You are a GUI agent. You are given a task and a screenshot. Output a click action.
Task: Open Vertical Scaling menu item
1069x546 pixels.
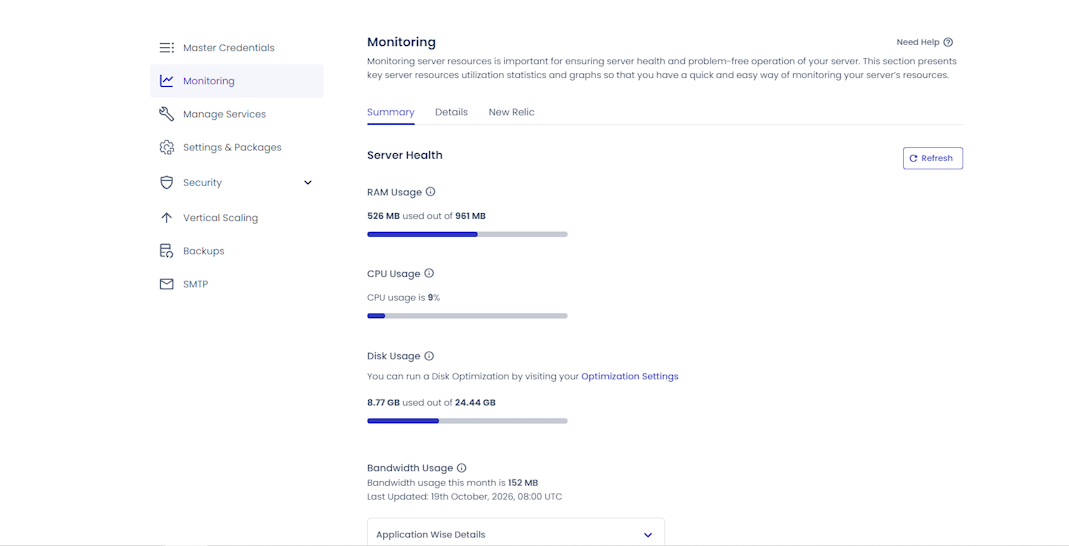tap(237, 218)
